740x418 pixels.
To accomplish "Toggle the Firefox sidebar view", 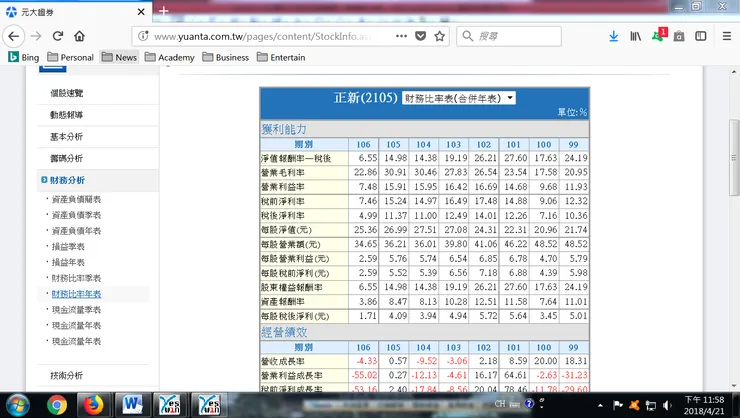I will (x=701, y=36).
